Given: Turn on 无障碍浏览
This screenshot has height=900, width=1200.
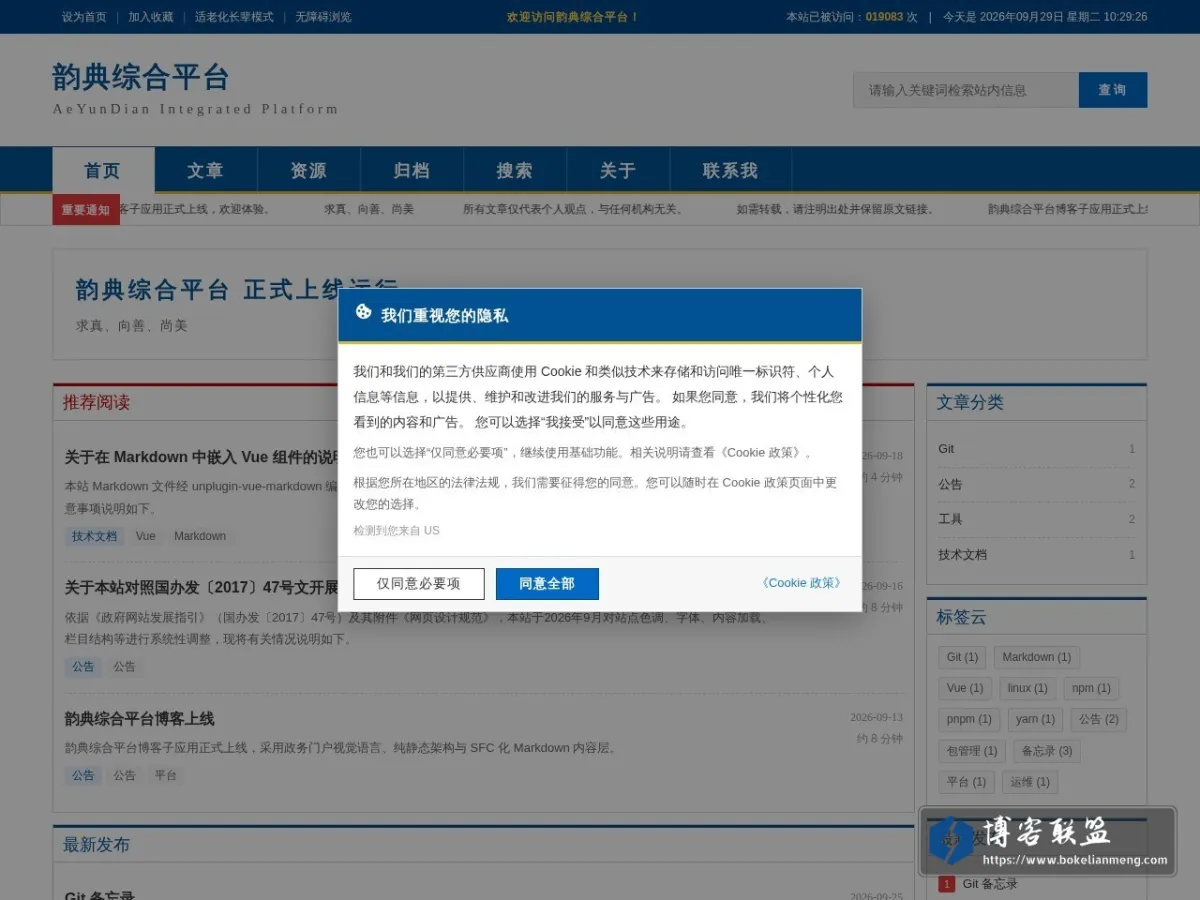Looking at the screenshot, I should tap(323, 17).
